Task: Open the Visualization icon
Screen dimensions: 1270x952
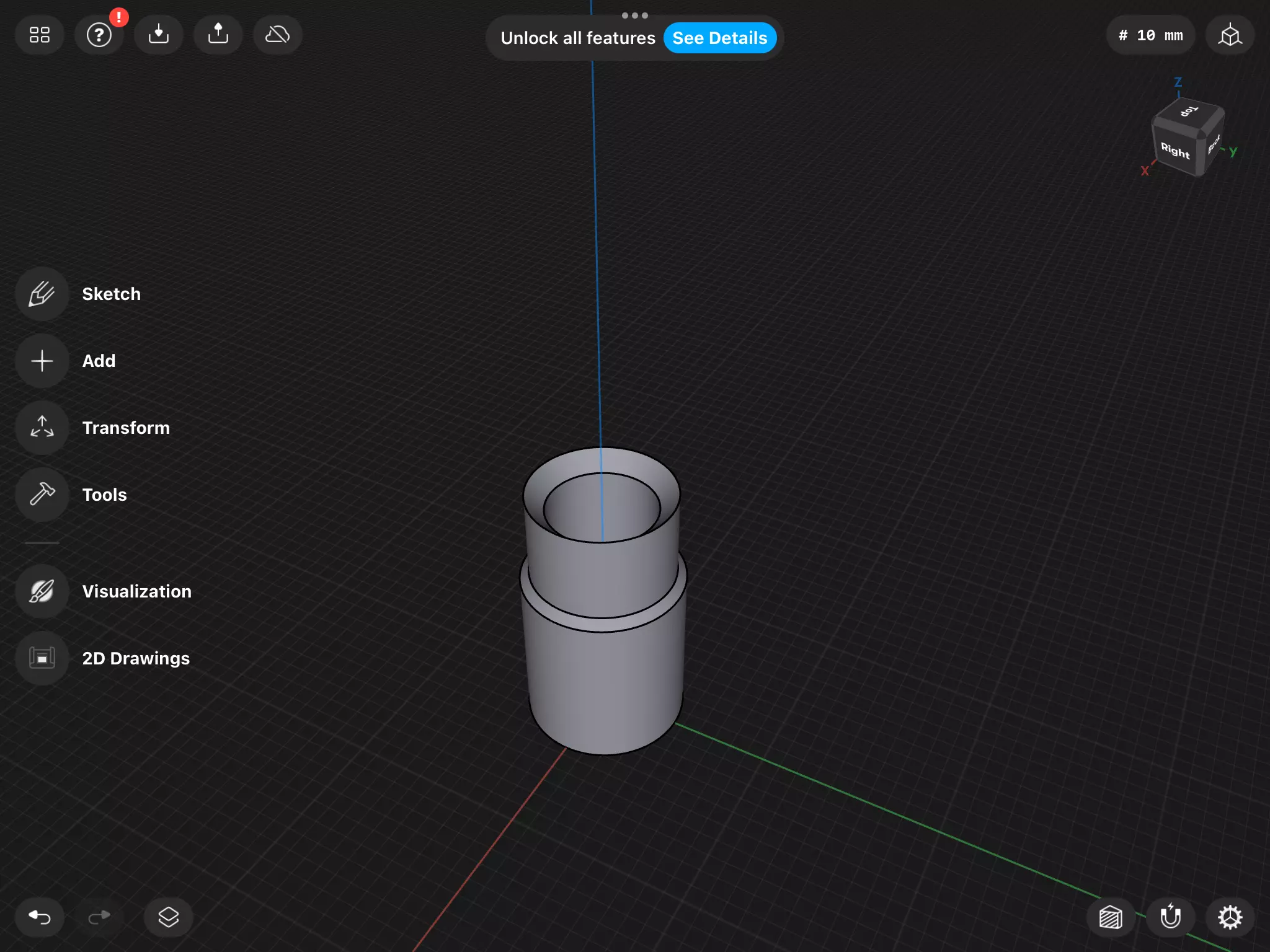Action: coord(42,591)
